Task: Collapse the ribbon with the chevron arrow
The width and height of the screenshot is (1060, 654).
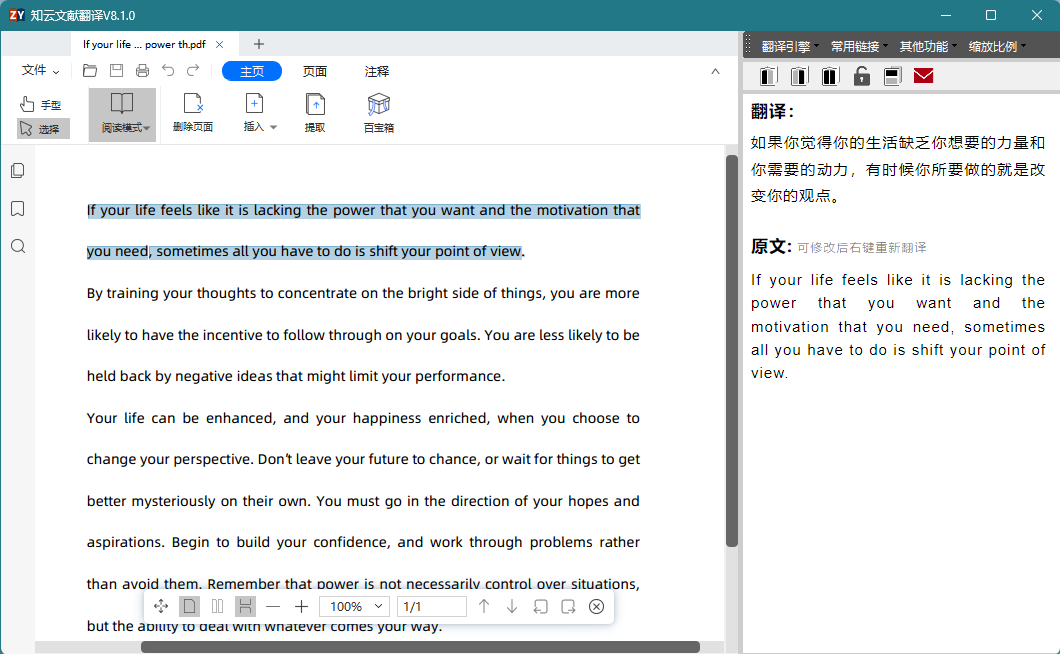Action: click(x=715, y=71)
